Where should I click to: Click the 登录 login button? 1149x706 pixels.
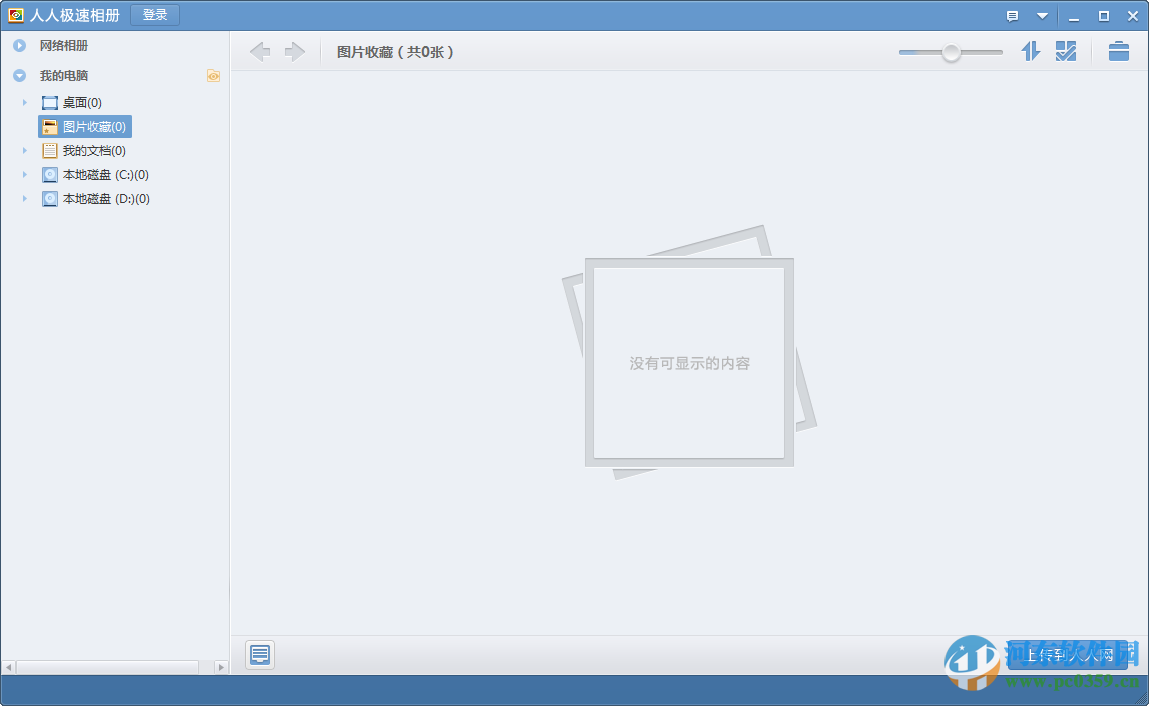pyautogui.click(x=154, y=15)
